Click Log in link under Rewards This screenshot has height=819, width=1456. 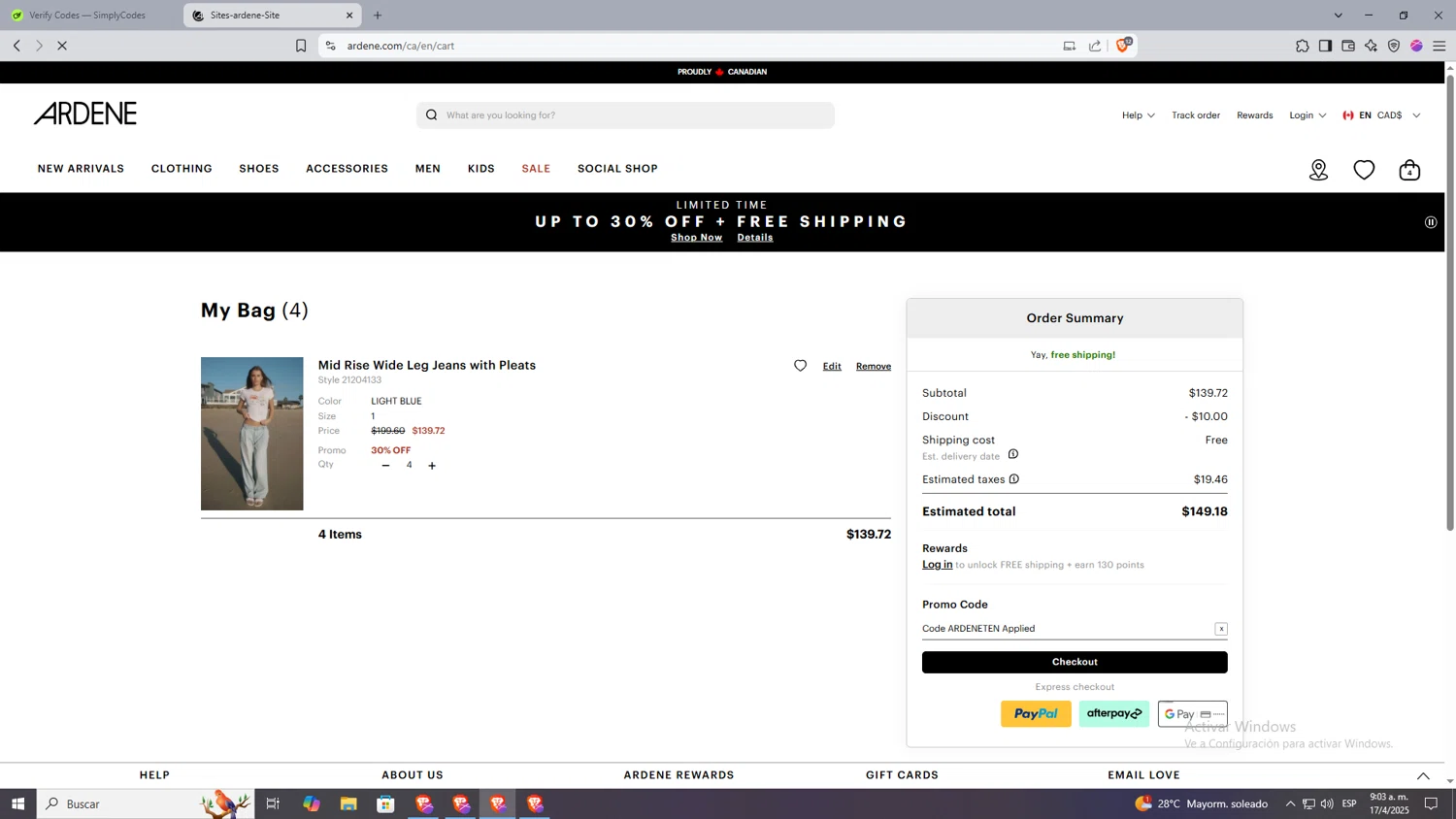(x=937, y=565)
